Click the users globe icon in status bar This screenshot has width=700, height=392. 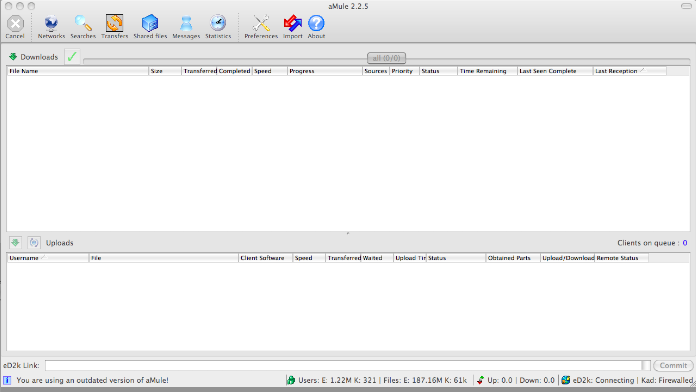point(291,380)
